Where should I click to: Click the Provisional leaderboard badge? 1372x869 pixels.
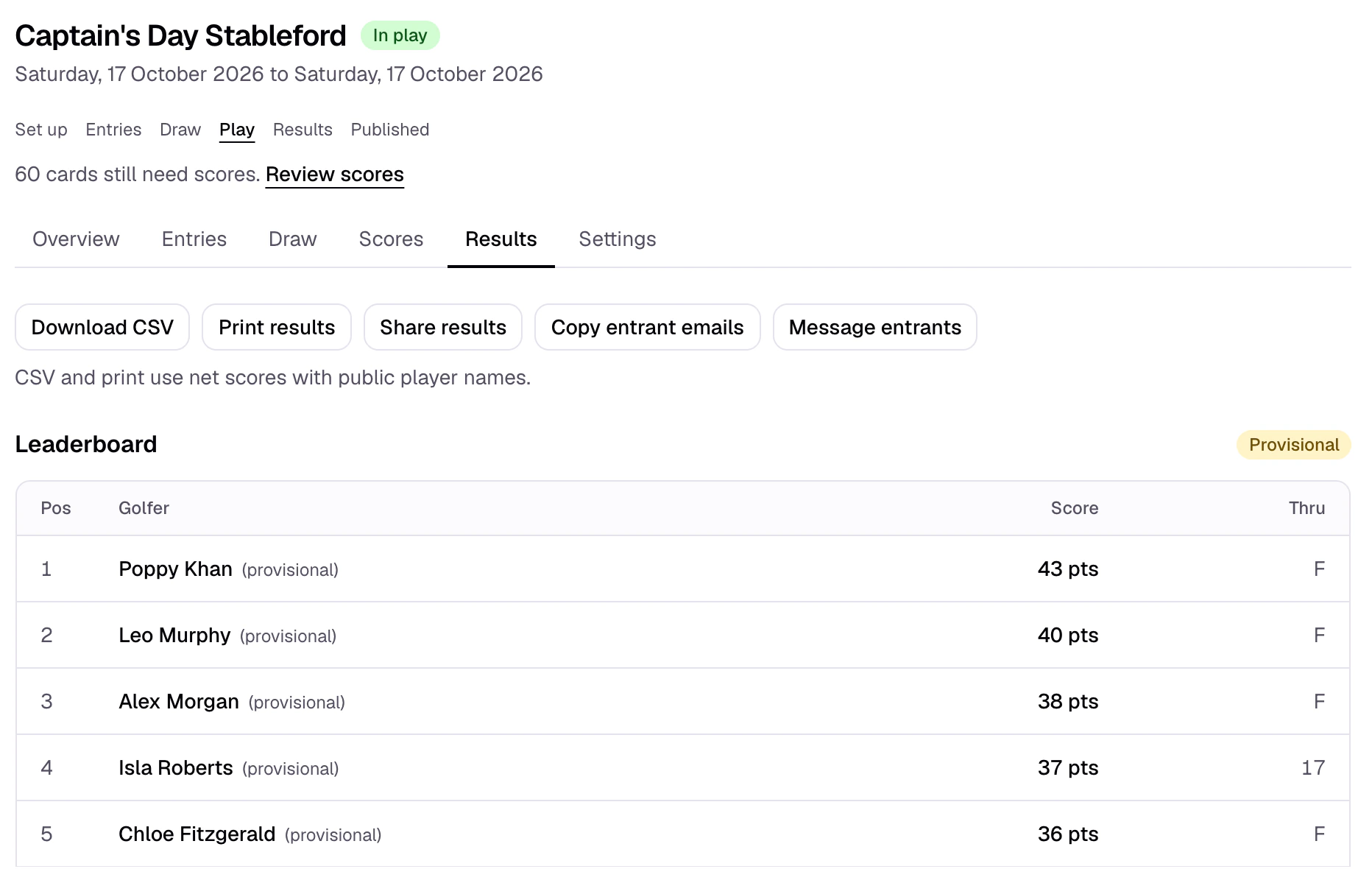[1294, 445]
